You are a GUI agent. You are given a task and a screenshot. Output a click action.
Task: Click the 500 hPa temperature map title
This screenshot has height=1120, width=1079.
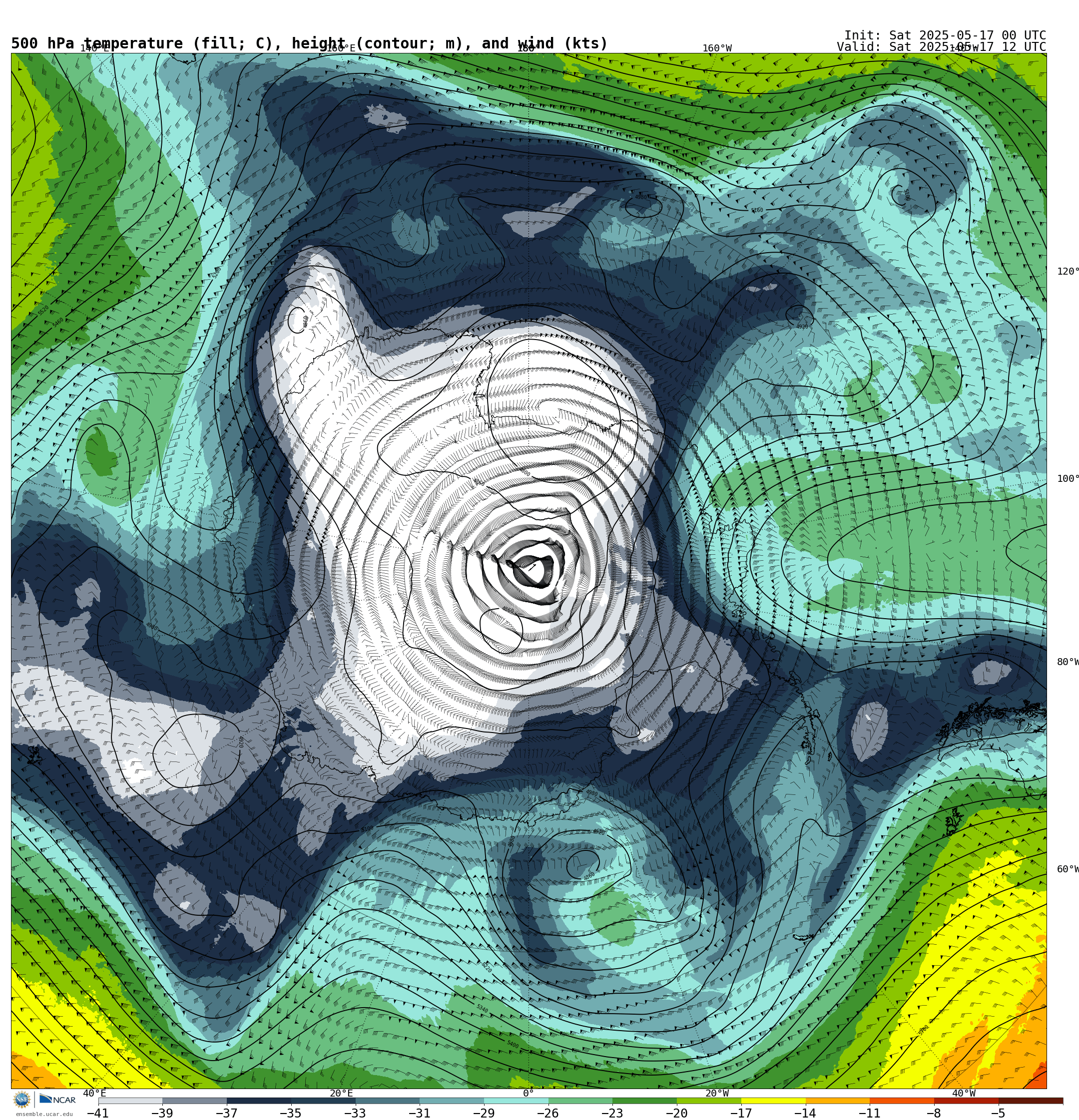309,43
